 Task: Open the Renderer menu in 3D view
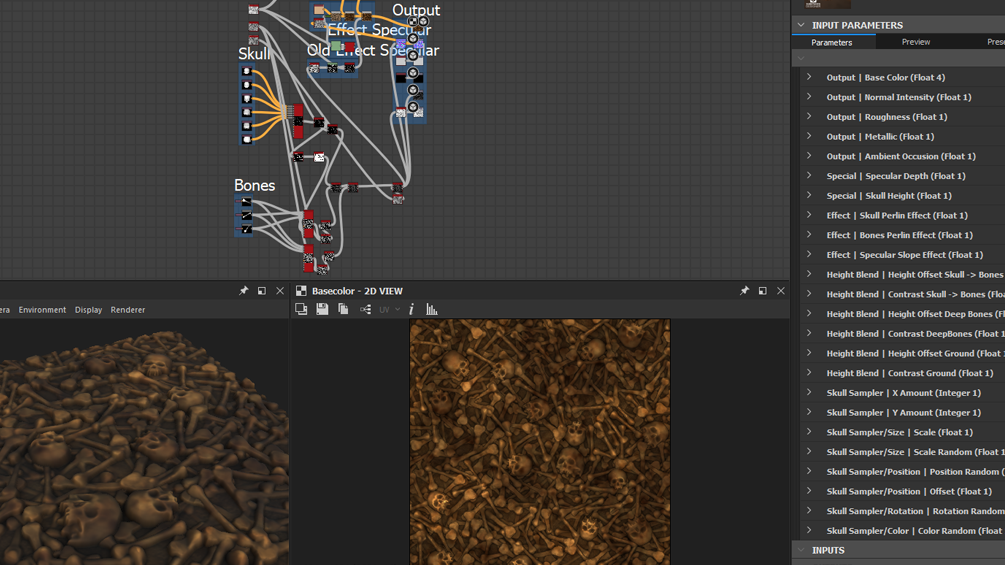tap(128, 309)
